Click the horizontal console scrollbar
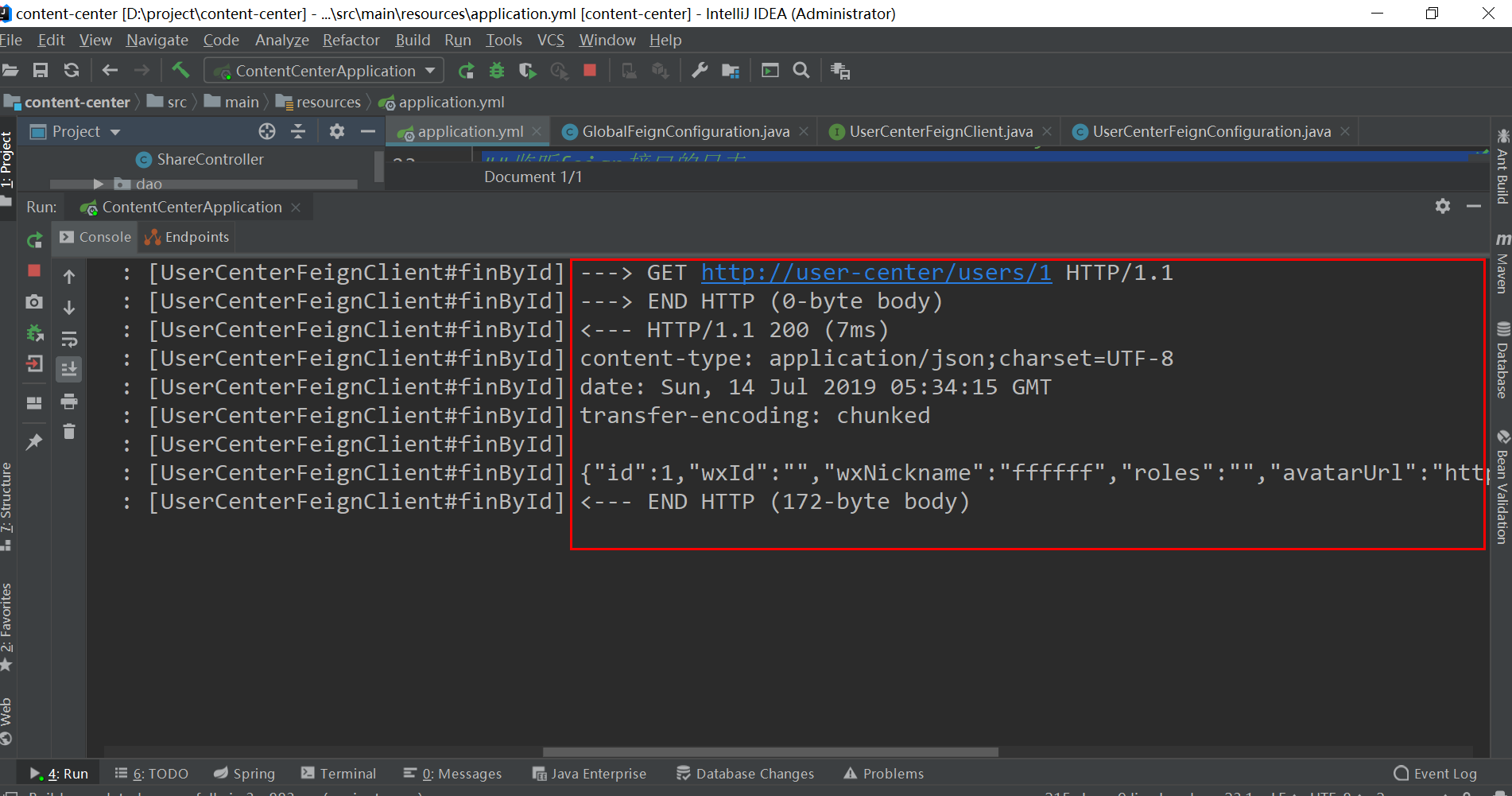The height and width of the screenshot is (796, 1512). pos(770,751)
